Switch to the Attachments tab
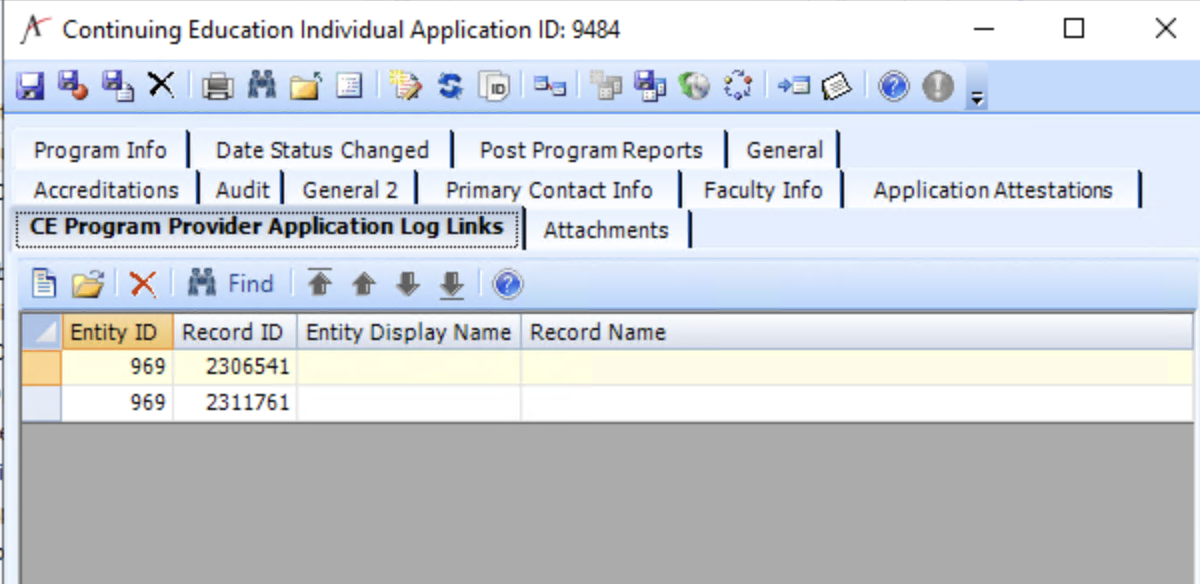 [x=606, y=229]
